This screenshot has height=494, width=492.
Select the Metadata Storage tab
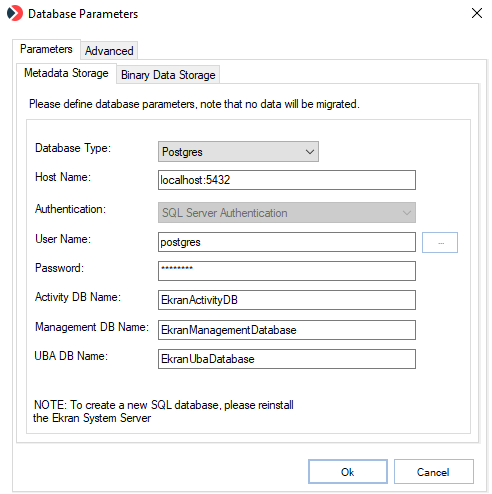[x=66, y=73]
